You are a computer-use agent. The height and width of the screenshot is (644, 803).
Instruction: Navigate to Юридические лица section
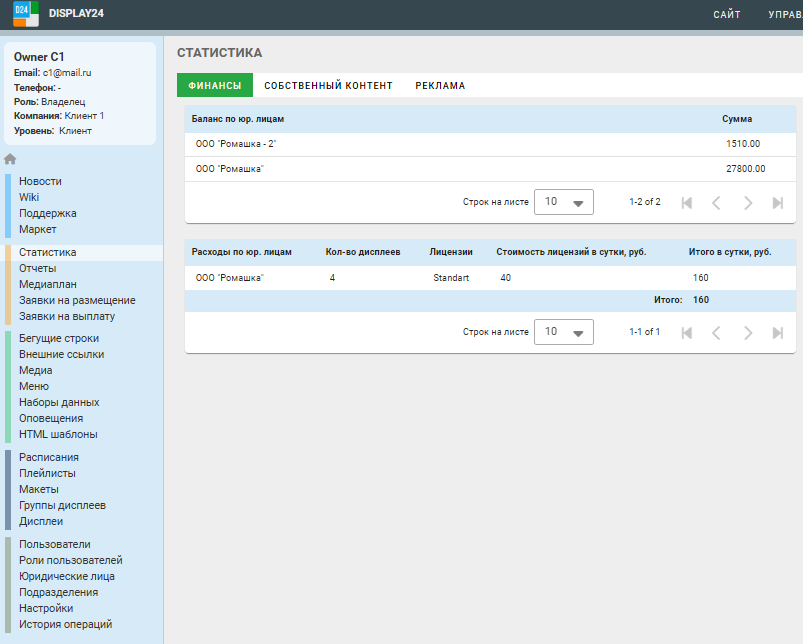coord(67,576)
